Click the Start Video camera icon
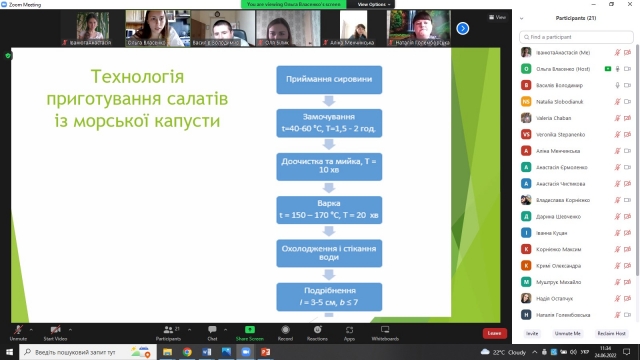The image size is (640, 360). [56, 330]
